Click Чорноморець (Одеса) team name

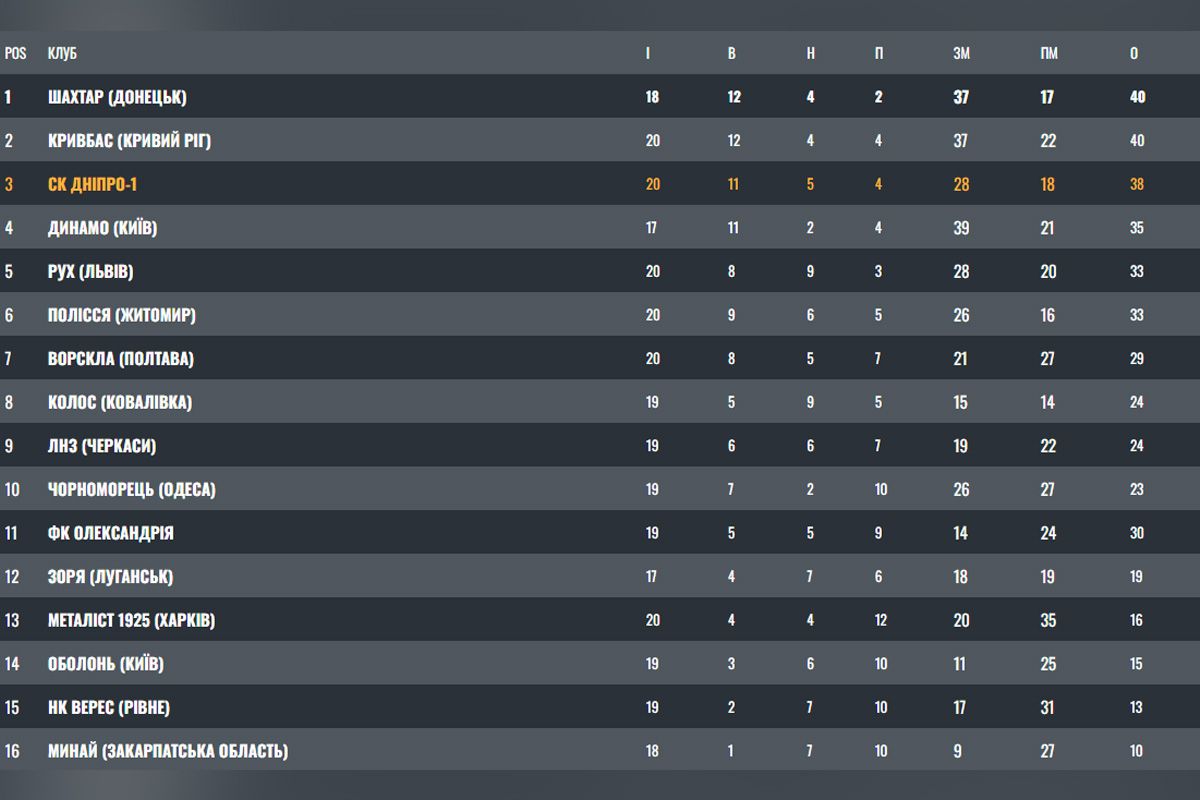pos(131,490)
